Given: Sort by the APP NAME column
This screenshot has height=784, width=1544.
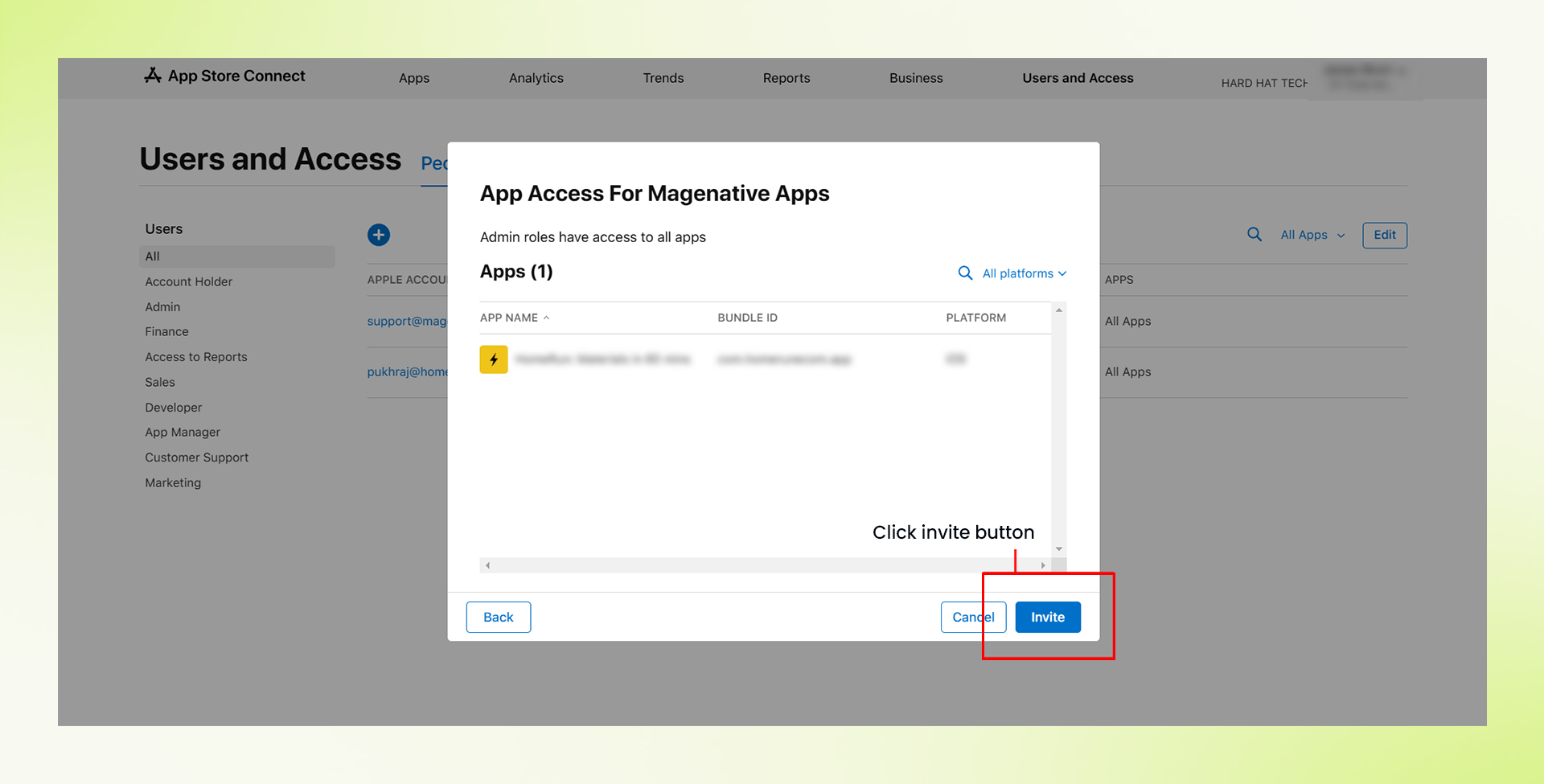Looking at the screenshot, I should tap(515, 318).
